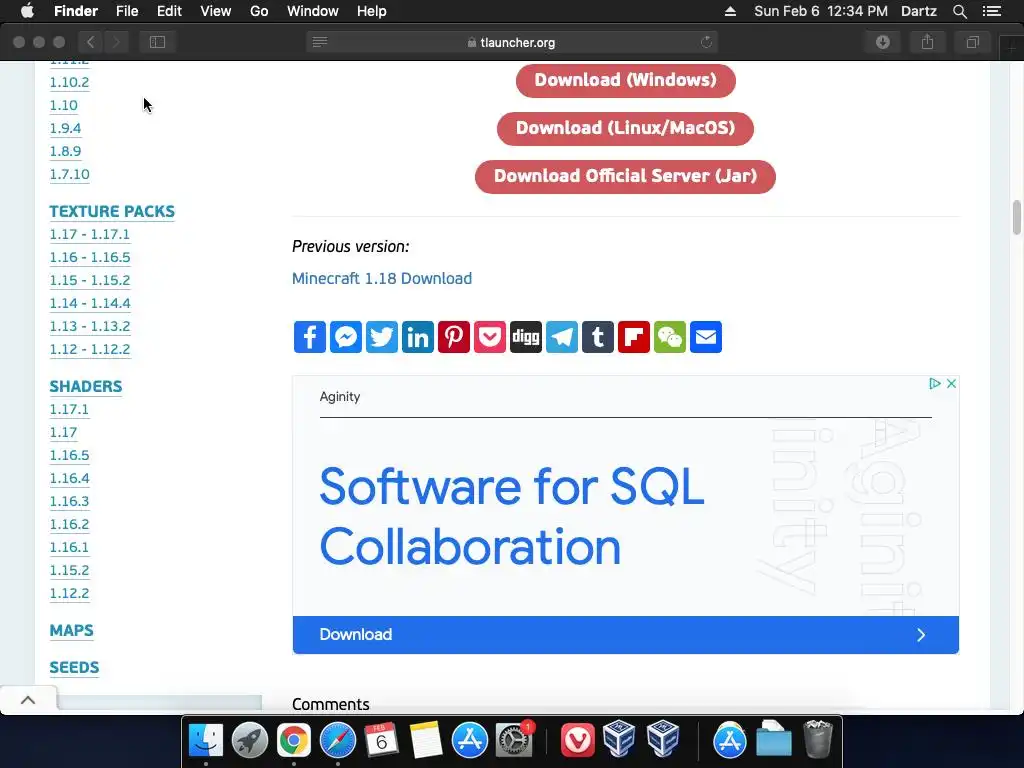Screen dimensions: 1024x768
Task: Click Download Official Server (Jar)
Action: tap(625, 176)
